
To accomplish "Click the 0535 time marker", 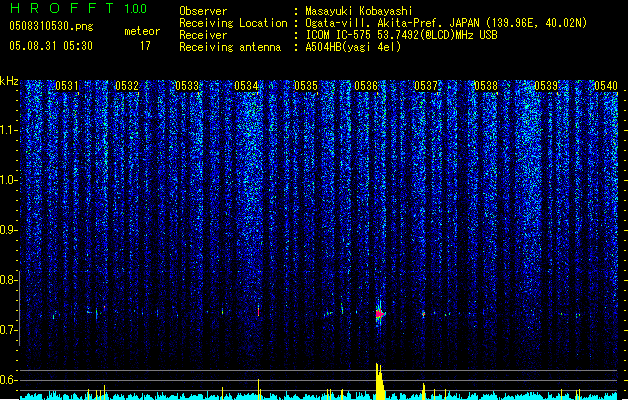I will 306,86.
